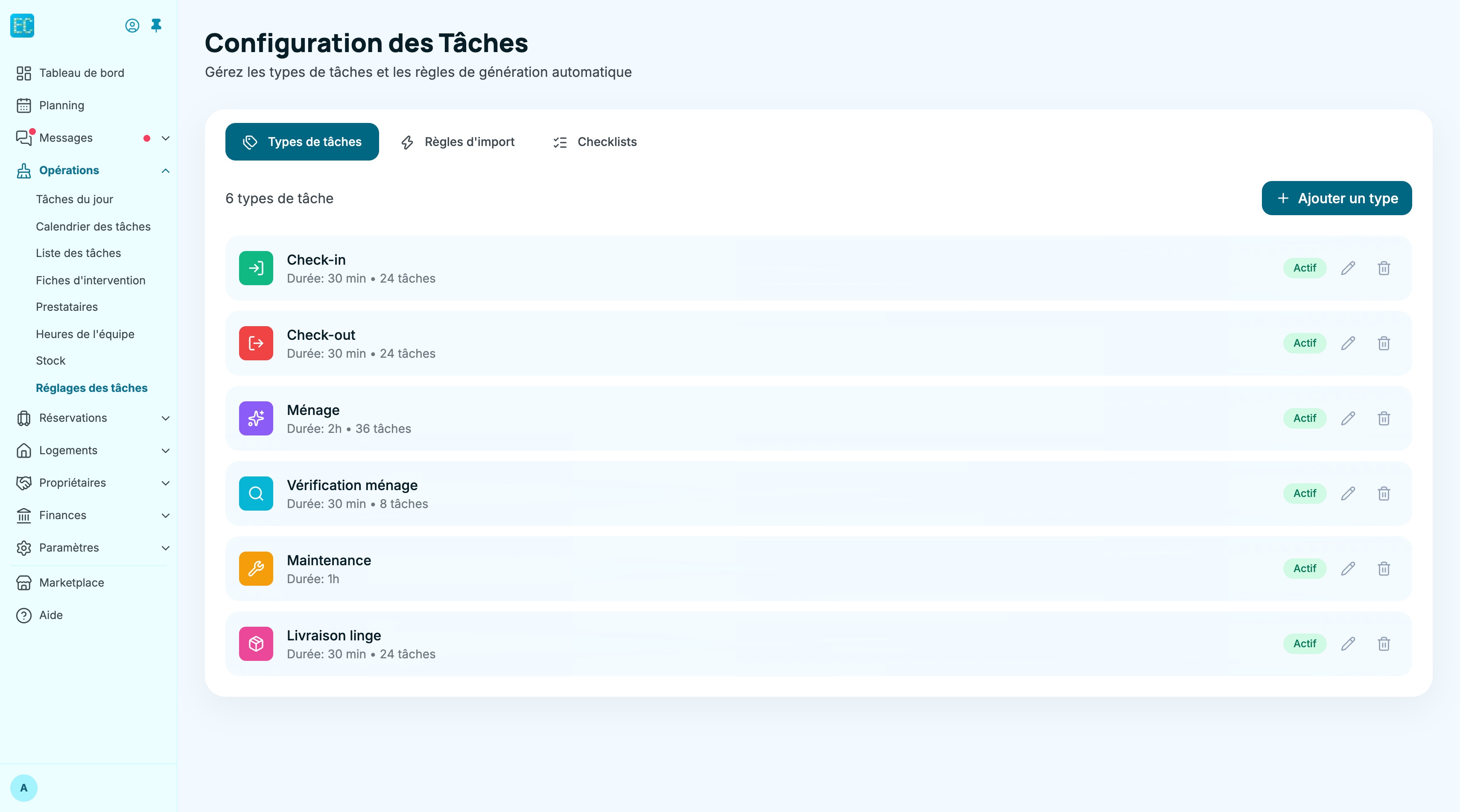Open the user avatar A
Image resolution: width=1460 pixels, height=812 pixels.
24,788
